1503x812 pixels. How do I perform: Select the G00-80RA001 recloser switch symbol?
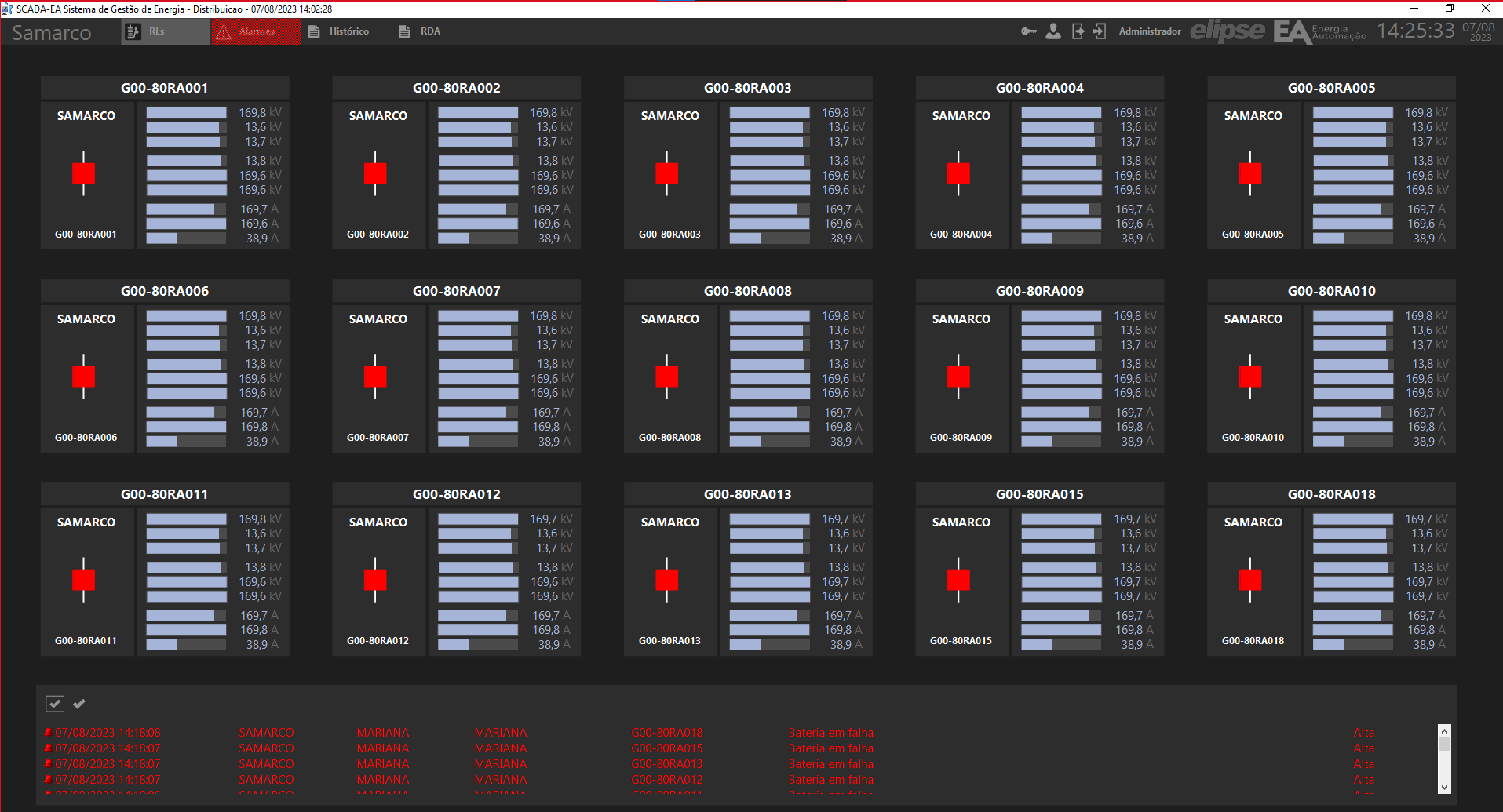[84, 173]
